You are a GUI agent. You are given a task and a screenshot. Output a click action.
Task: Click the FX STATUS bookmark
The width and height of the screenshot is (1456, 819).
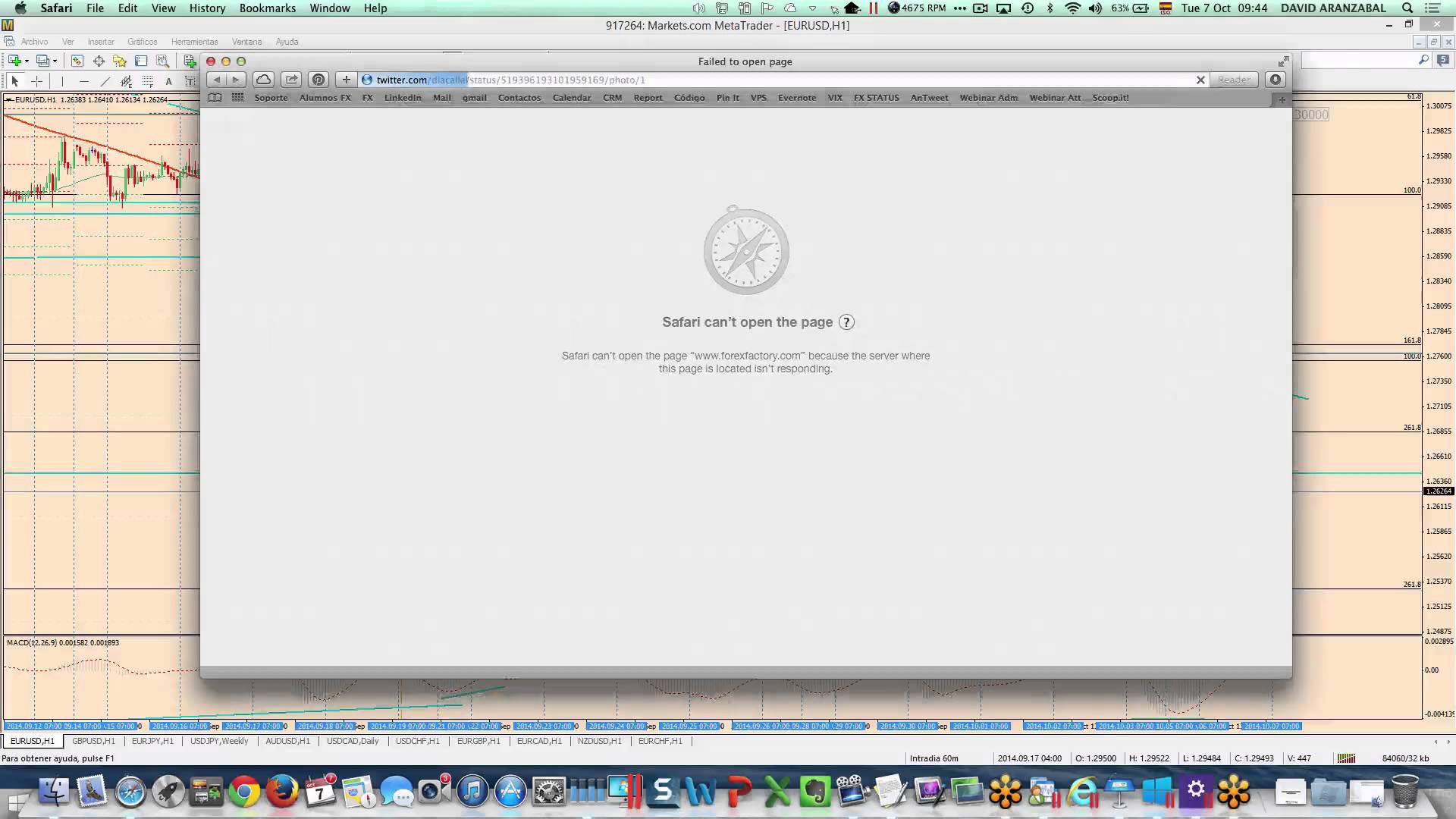876,98
